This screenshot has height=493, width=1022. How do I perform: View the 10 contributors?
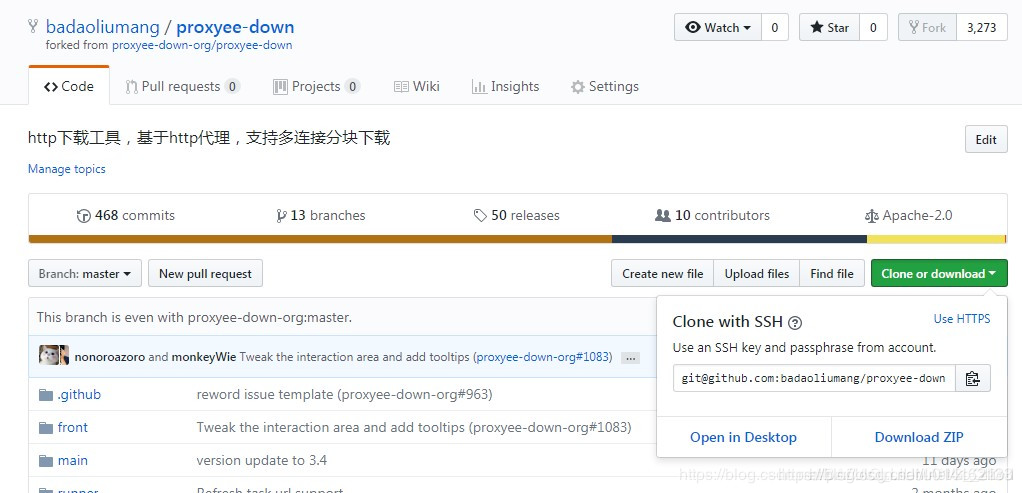click(712, 216)
